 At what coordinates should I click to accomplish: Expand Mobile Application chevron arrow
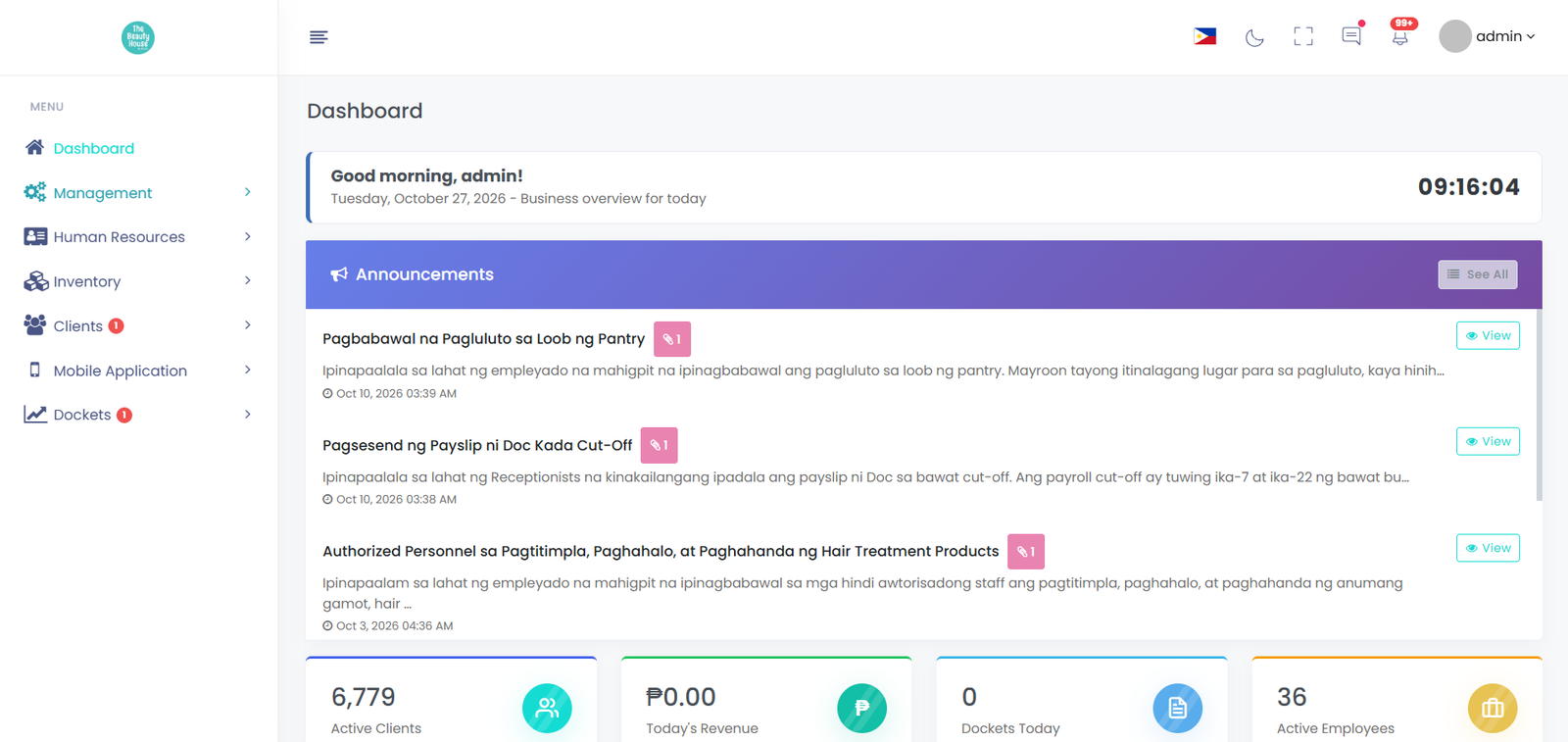coord(248,370)
